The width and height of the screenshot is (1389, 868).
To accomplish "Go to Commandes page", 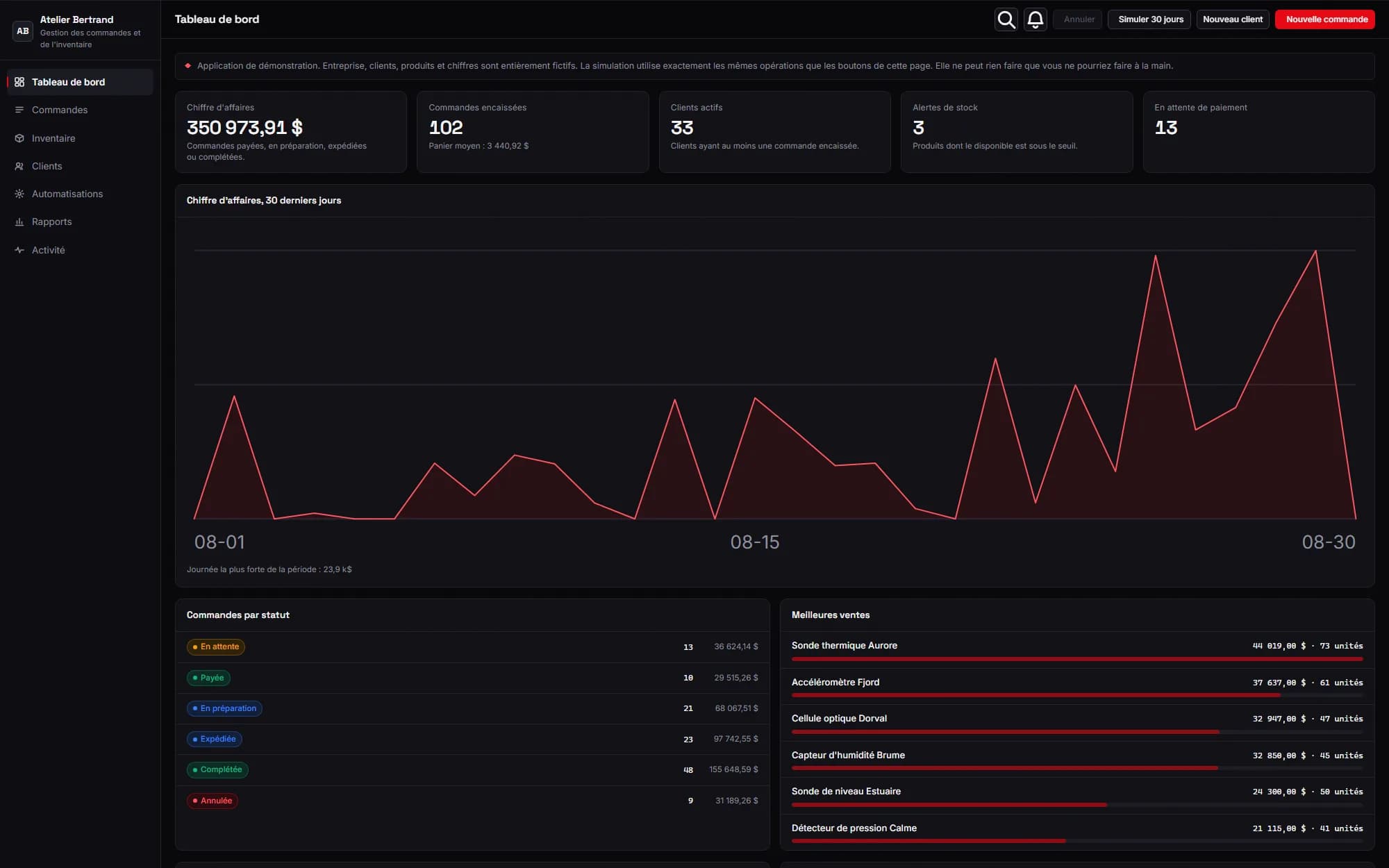I will tap(80, 110).
